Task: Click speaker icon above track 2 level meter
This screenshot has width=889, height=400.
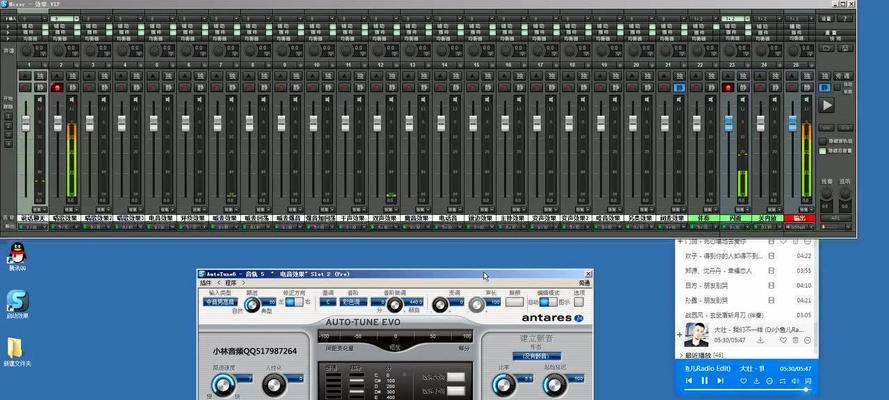Action: pos(72,99)
